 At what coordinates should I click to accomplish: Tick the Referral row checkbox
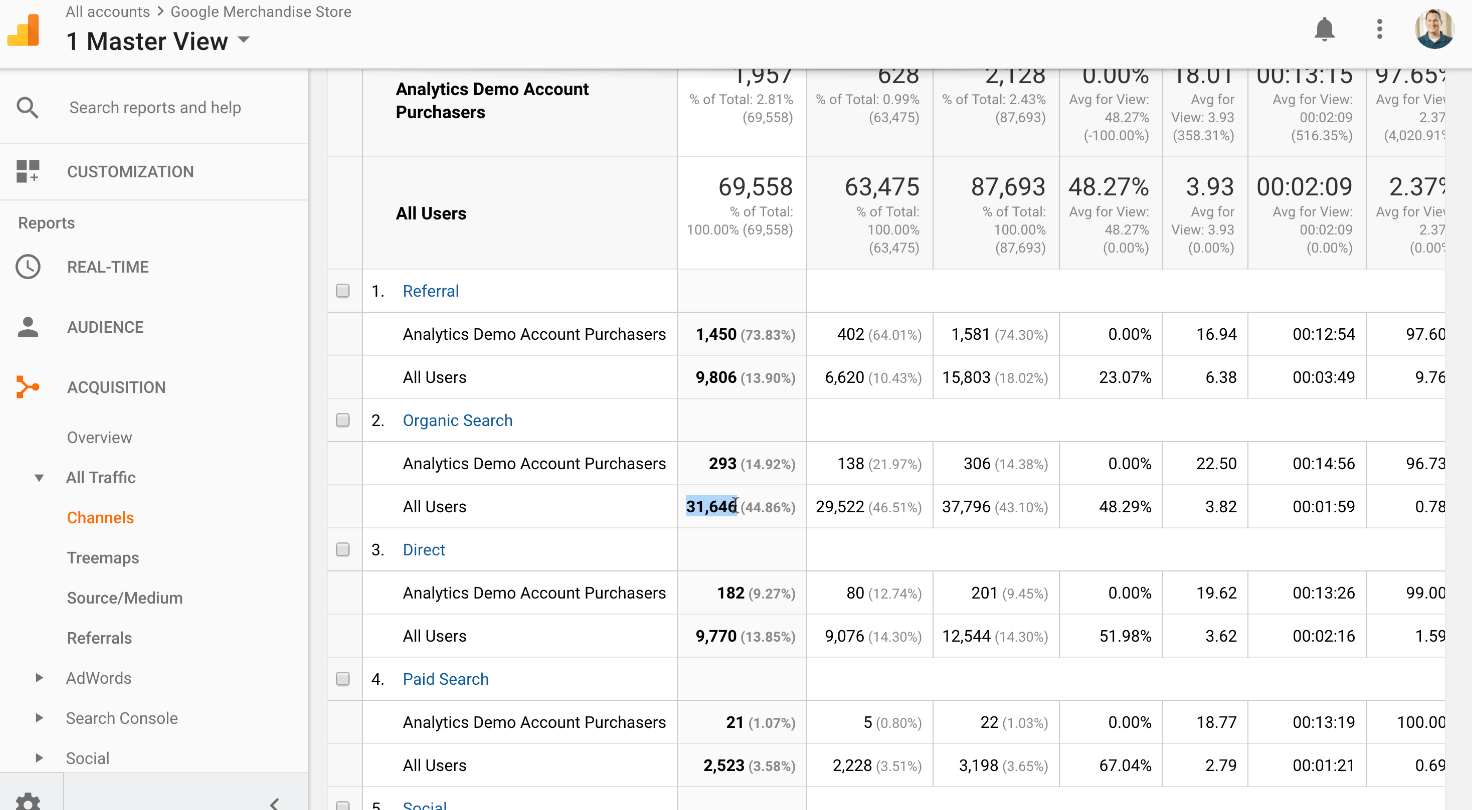[343, 291]
